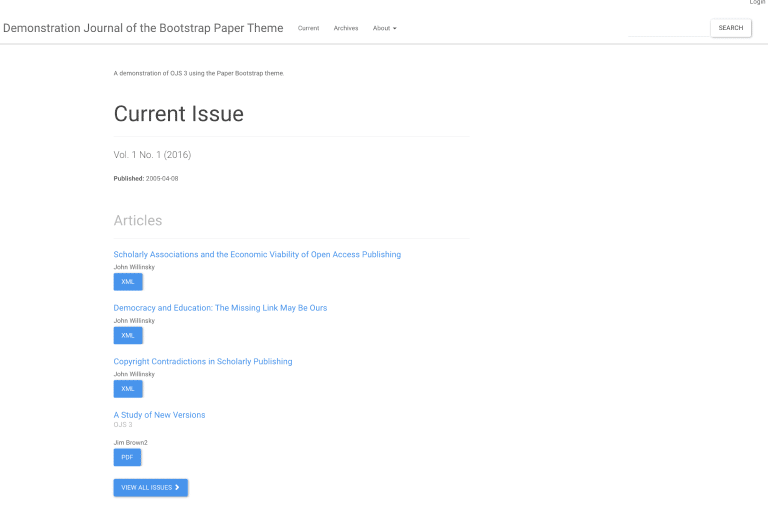Open Democracy and Education article
Screen dimensions: 768x513
[x=220, y=308]
